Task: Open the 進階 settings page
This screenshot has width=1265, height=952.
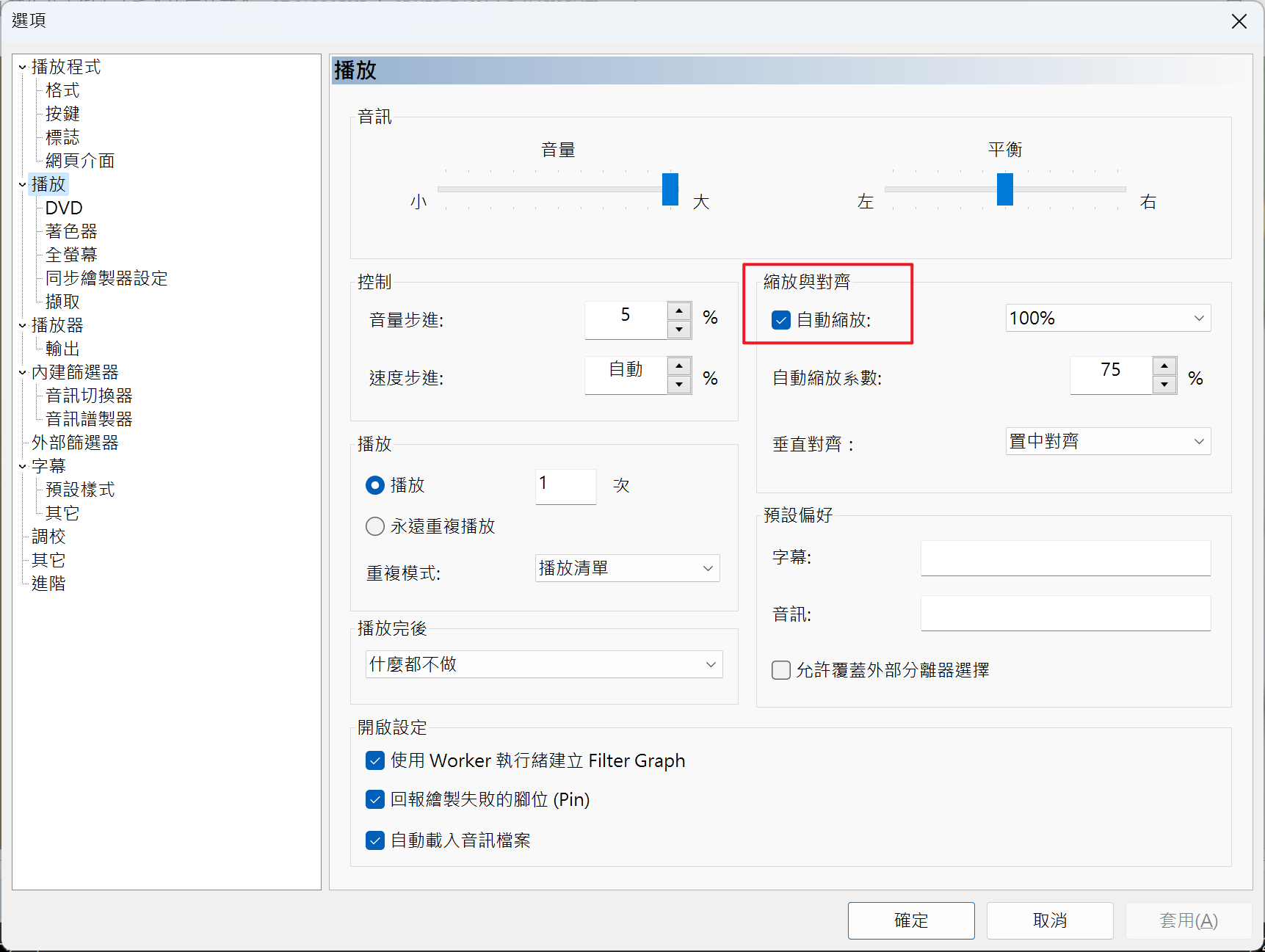Action: (48, 583)
